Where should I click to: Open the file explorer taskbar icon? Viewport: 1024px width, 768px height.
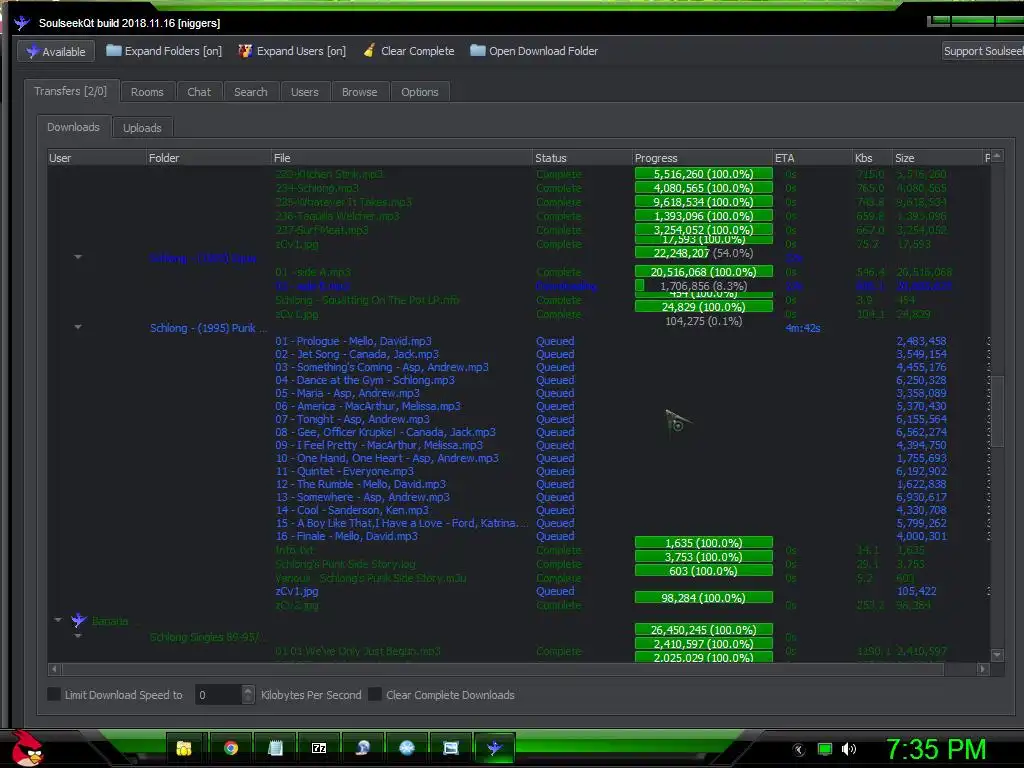point(185,748)
